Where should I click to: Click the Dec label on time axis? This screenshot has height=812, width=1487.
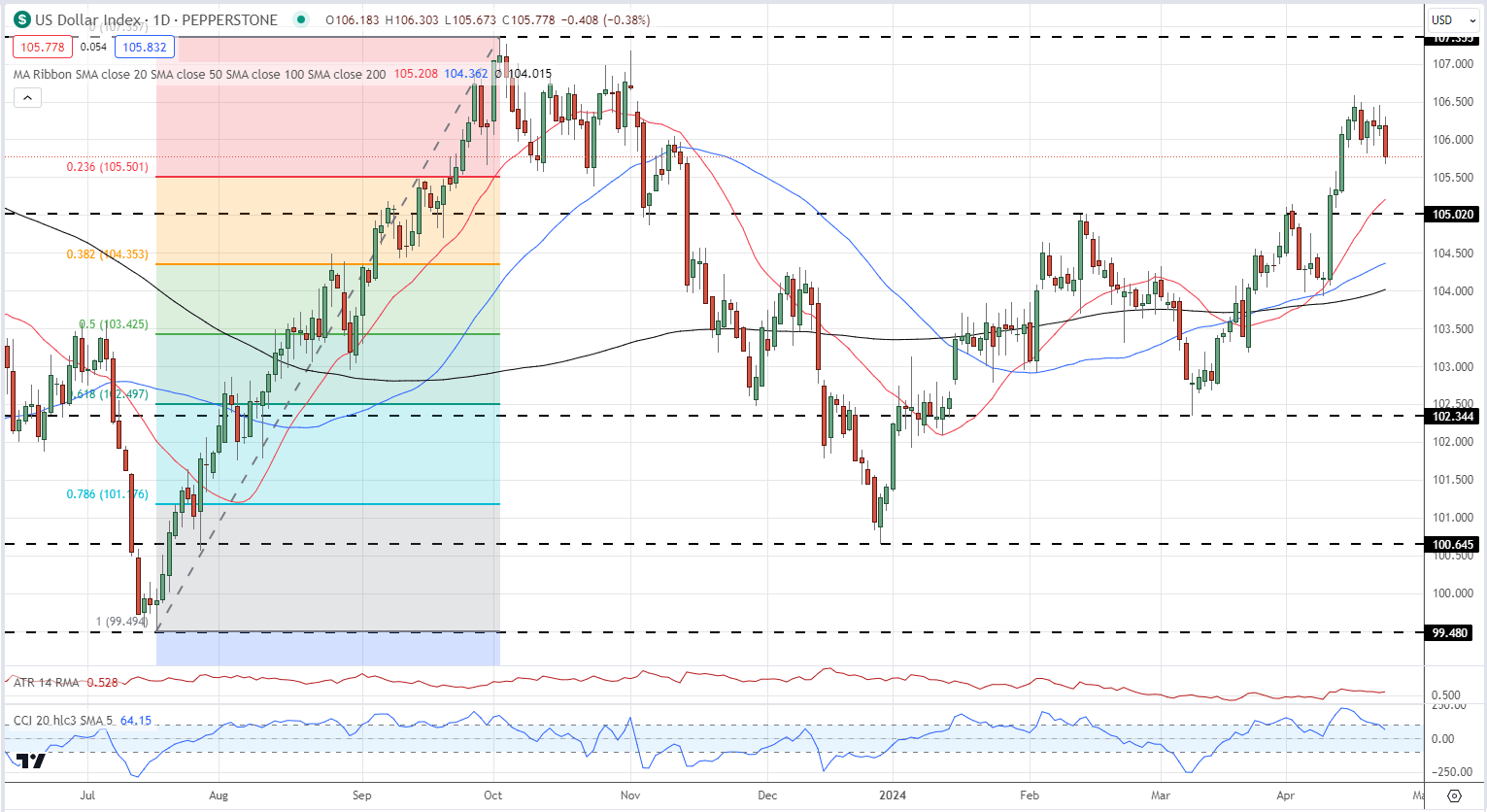click(767, 795)
